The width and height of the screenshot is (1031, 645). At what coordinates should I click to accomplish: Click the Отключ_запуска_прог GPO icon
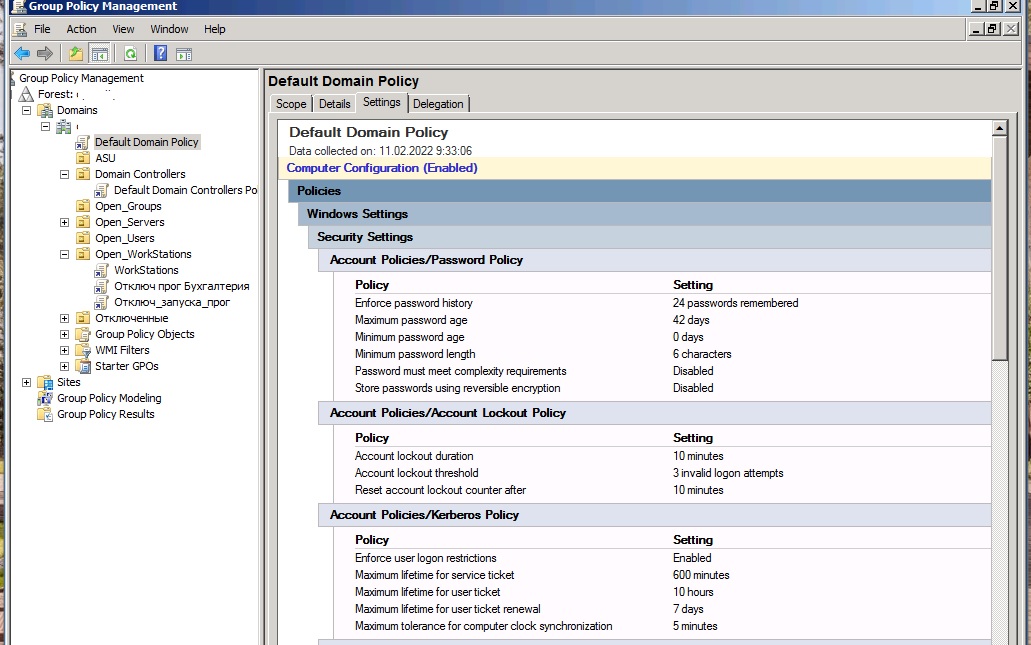[x=101, y=302]
